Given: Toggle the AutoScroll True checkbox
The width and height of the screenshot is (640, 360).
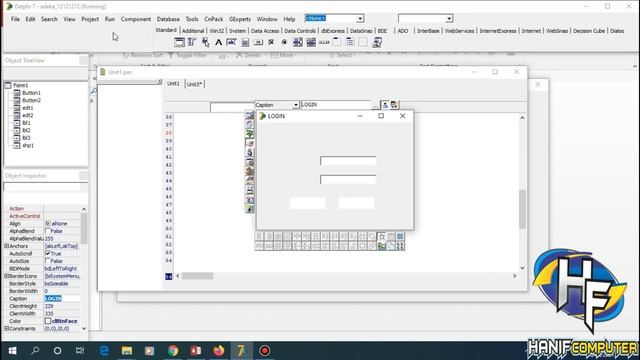Looking at the screenshot, I should point(48,253).
